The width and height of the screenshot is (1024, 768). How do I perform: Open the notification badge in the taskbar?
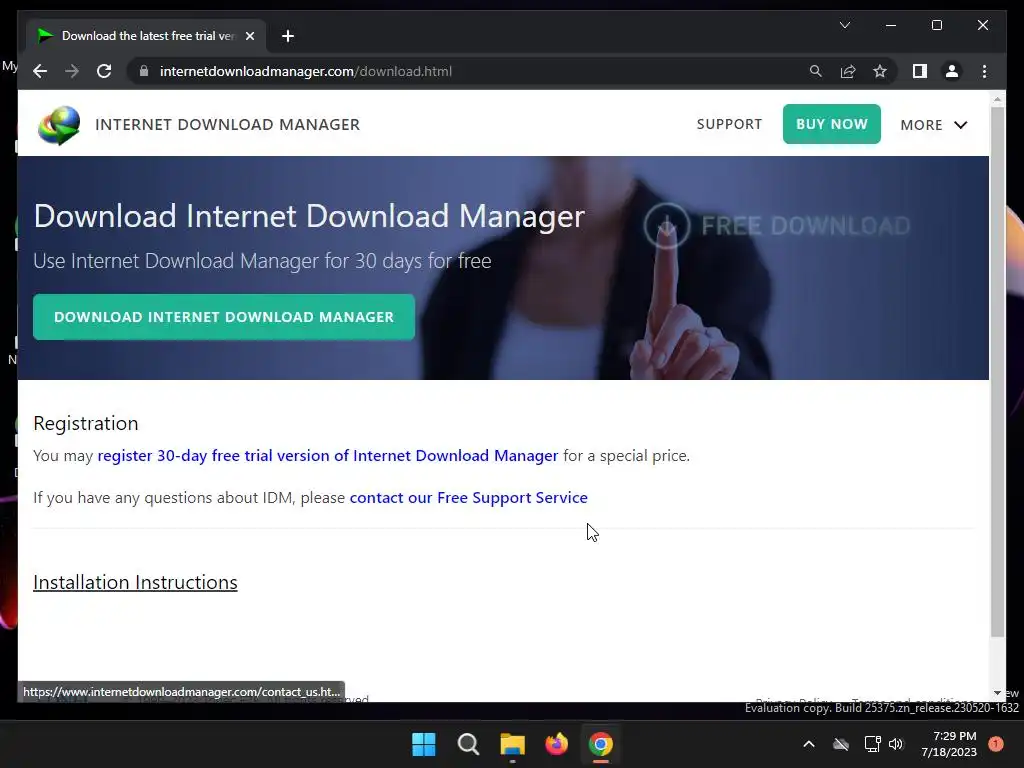coord(996,744)
